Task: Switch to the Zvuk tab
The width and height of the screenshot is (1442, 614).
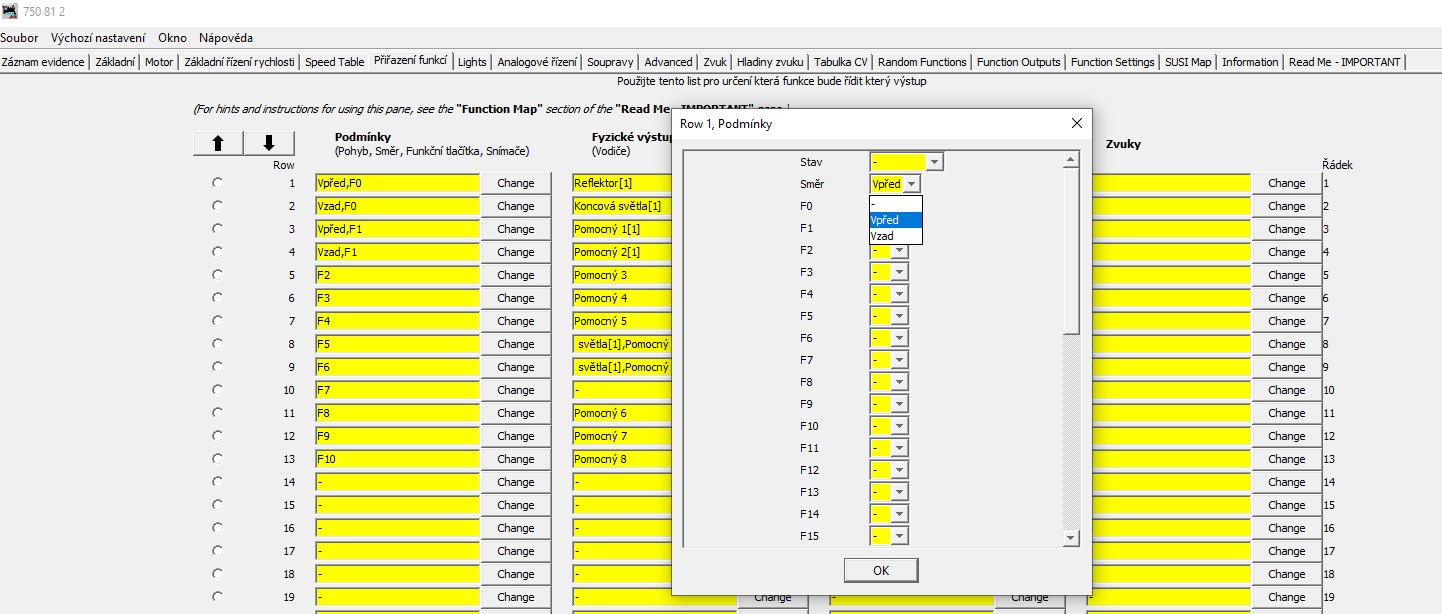Action: point(715,62)
